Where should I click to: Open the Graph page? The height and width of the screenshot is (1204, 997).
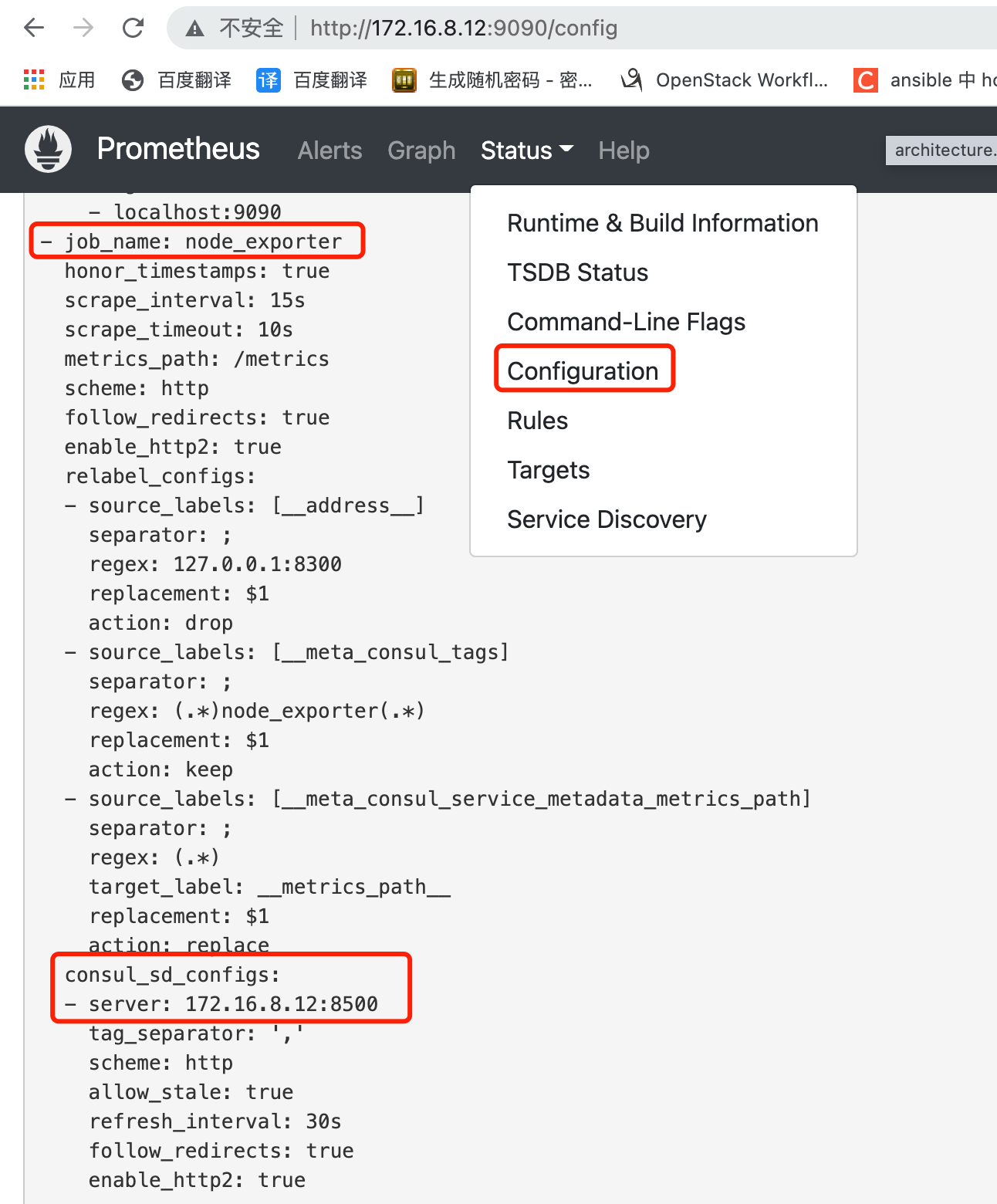[421, 150]
